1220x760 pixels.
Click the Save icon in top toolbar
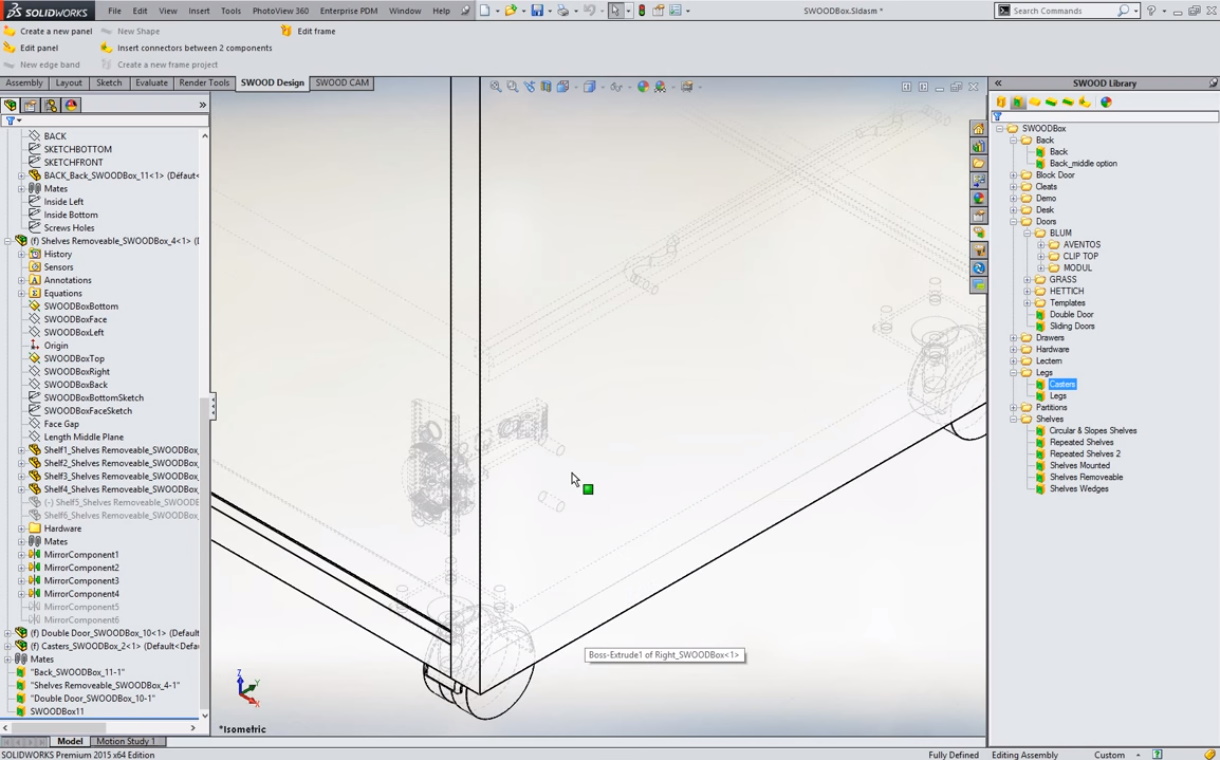coord(537,11)
